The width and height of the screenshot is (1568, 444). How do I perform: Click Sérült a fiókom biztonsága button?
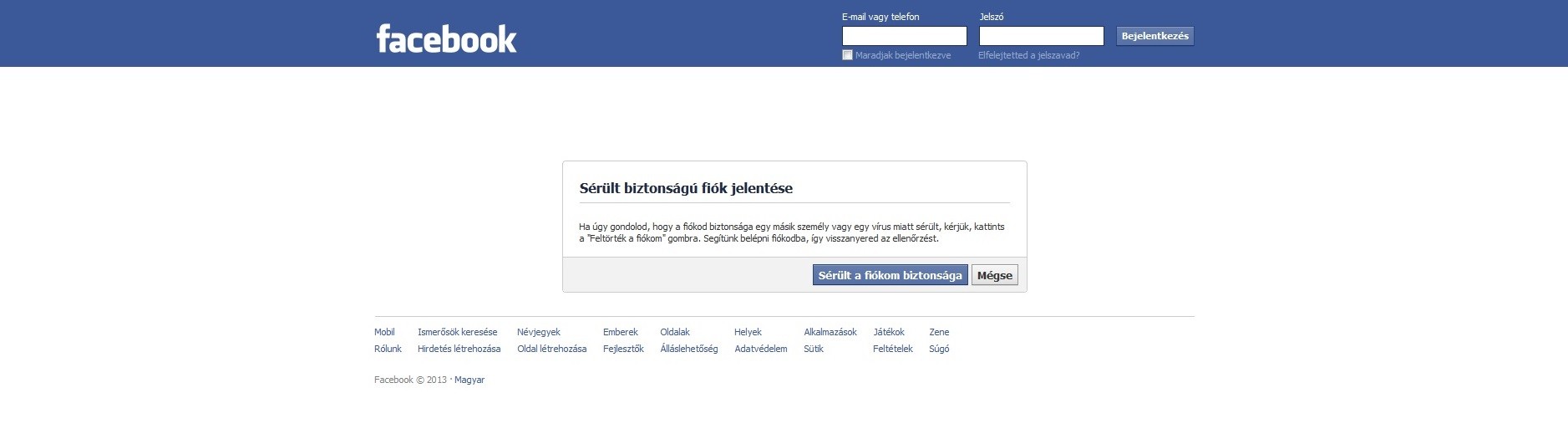pos(890,275)
